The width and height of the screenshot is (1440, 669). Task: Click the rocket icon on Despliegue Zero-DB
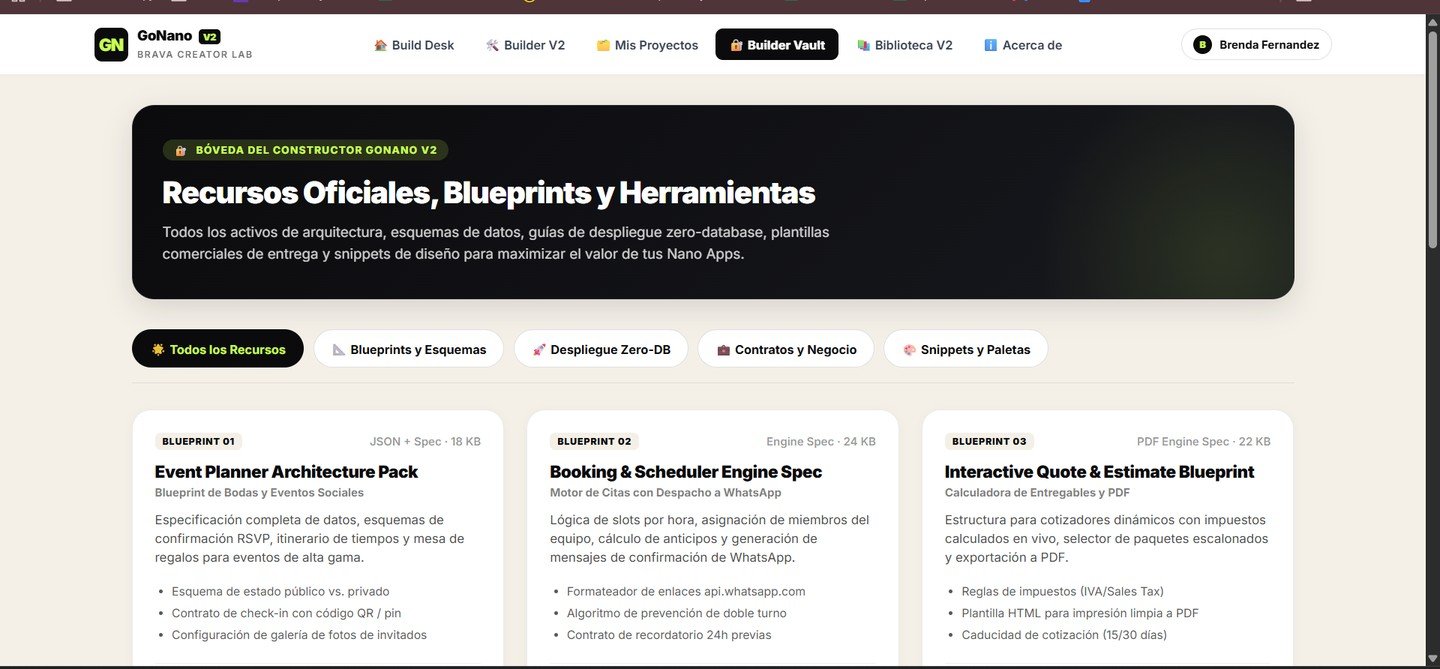(539, 349)
